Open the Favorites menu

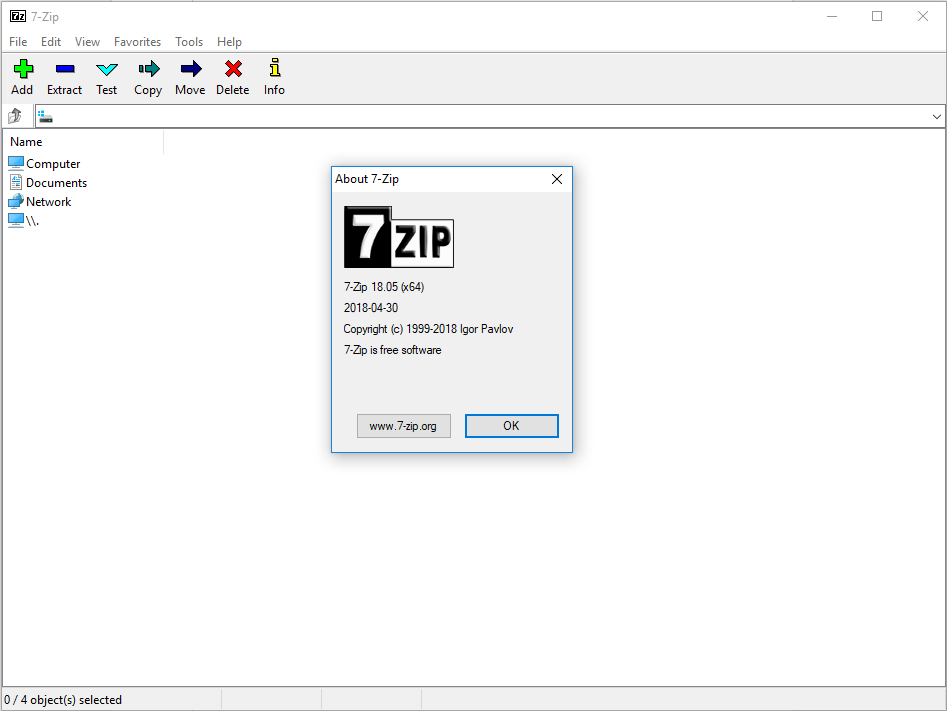pyautogui.click(x=138, y=42)
